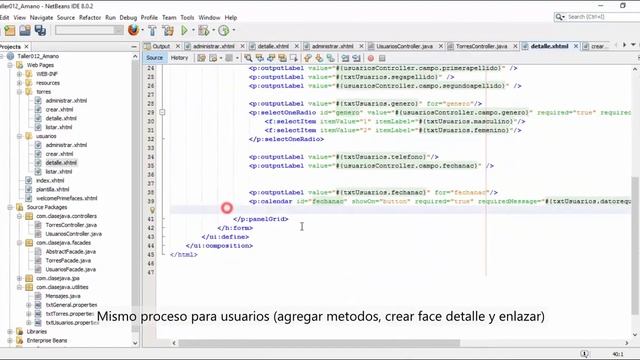The image size is (640, 360).
Task: Click the Debug Project toolbar icon
Action: pos(203,30)
